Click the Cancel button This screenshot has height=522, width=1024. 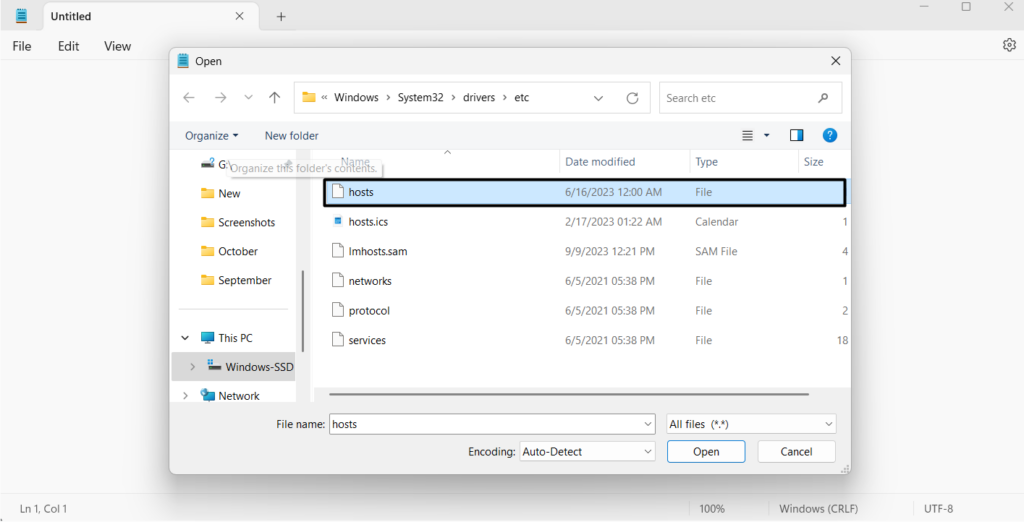pos(796,452)
